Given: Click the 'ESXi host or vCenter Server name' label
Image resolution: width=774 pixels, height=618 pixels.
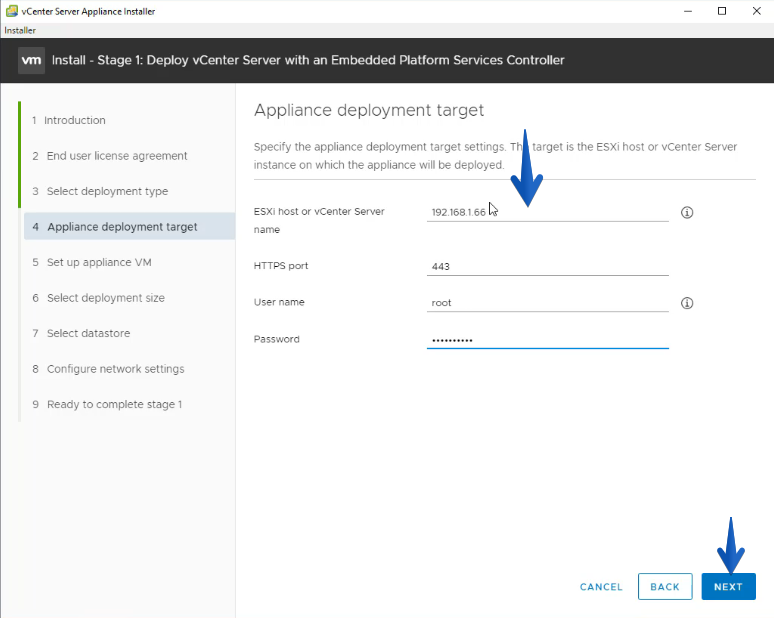Looking at the screenshot, I should [319, 220].
